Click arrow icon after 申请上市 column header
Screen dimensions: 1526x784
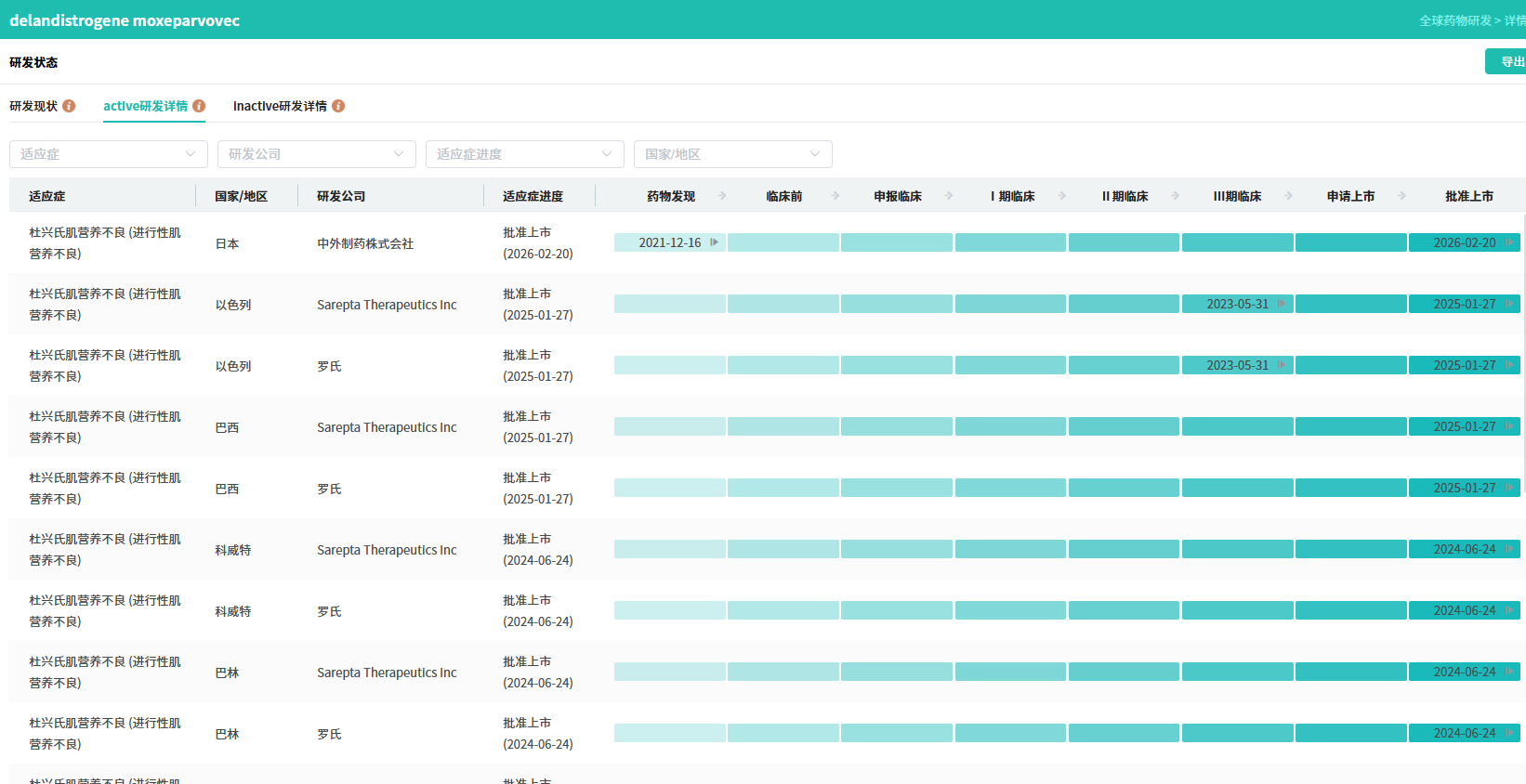[x=1401, y=196]
